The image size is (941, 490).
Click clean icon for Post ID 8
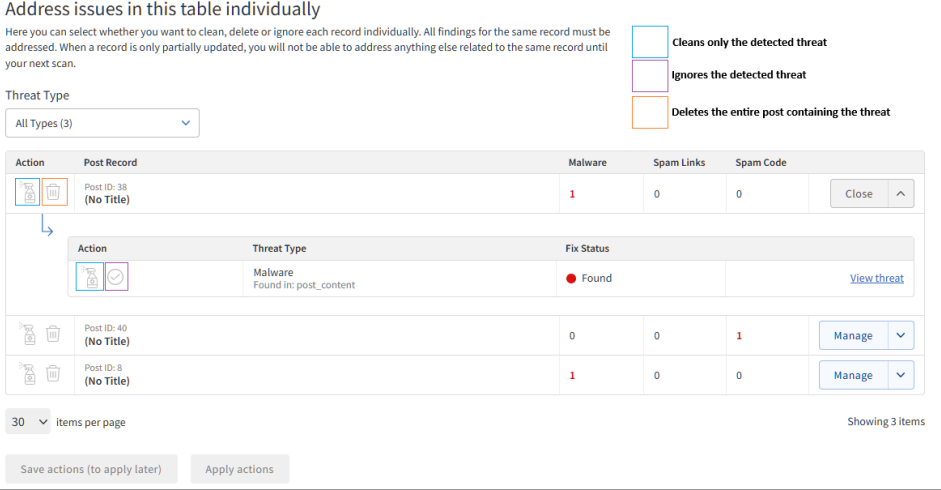28,374
